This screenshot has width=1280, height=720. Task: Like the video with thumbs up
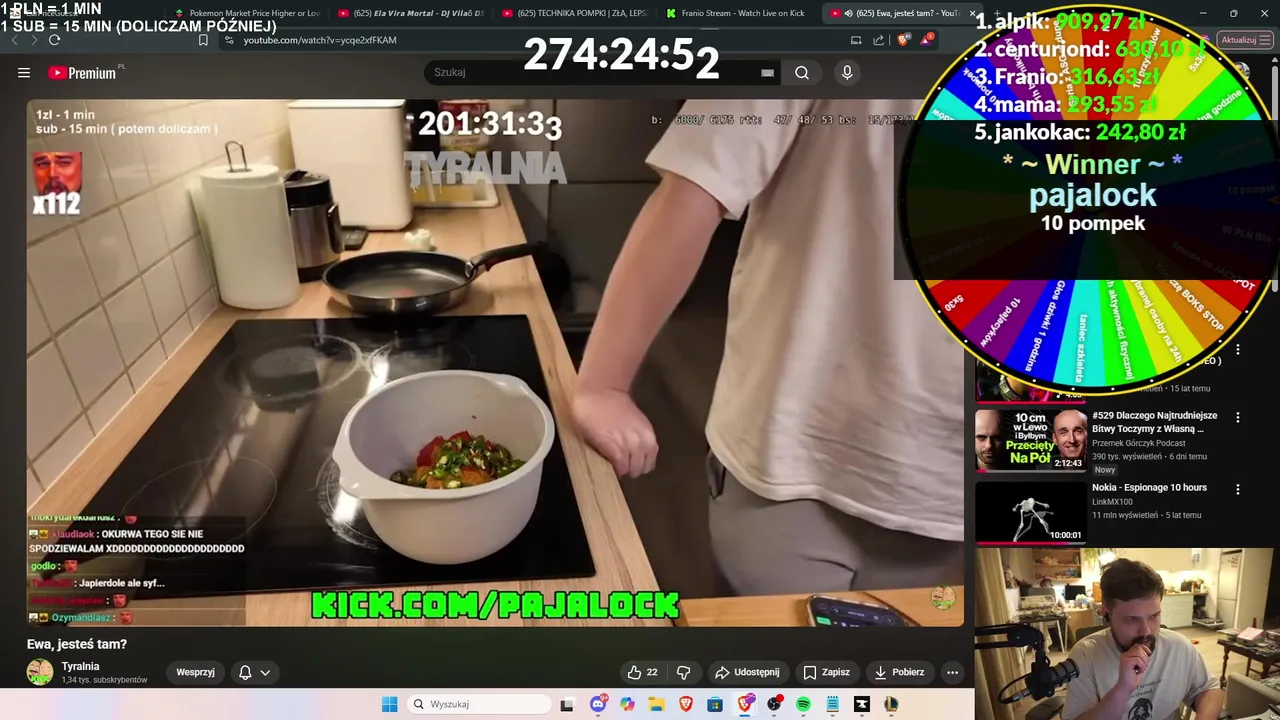(642, 672)
